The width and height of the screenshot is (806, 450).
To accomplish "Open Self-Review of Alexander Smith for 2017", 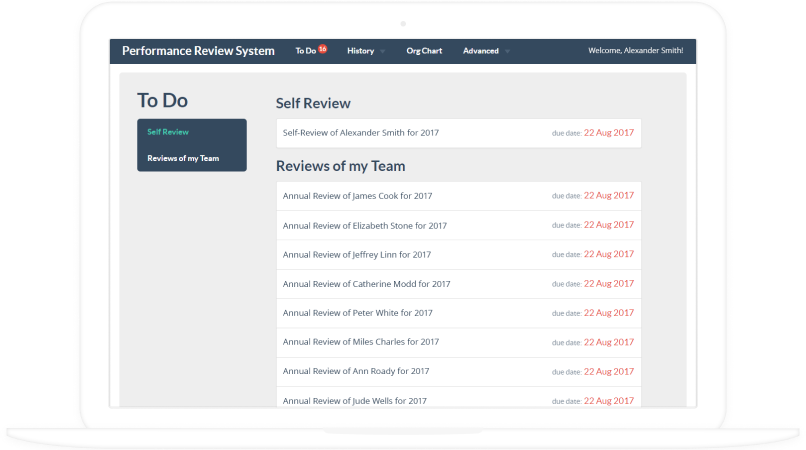I will (361, 133).
